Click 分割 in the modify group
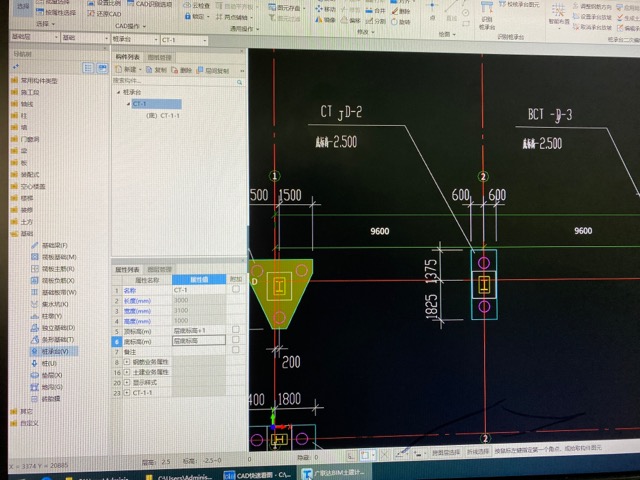640x480 pixels. coord(376,21)
